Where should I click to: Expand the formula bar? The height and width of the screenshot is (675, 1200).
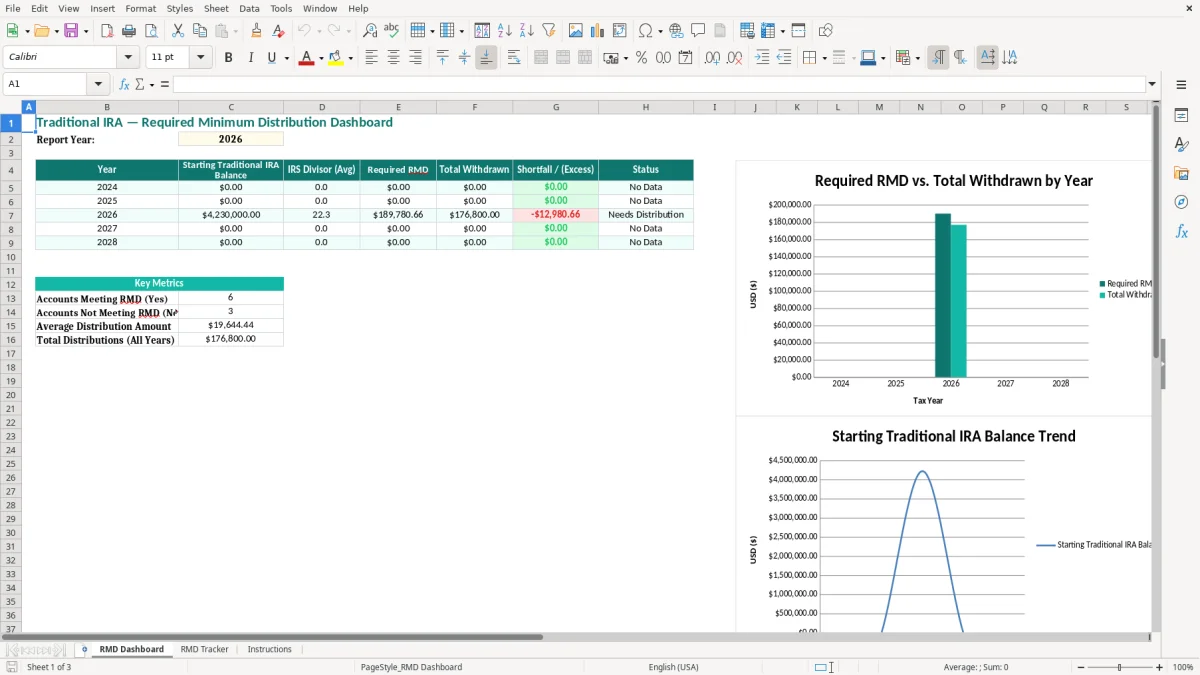coord(1152,84)
